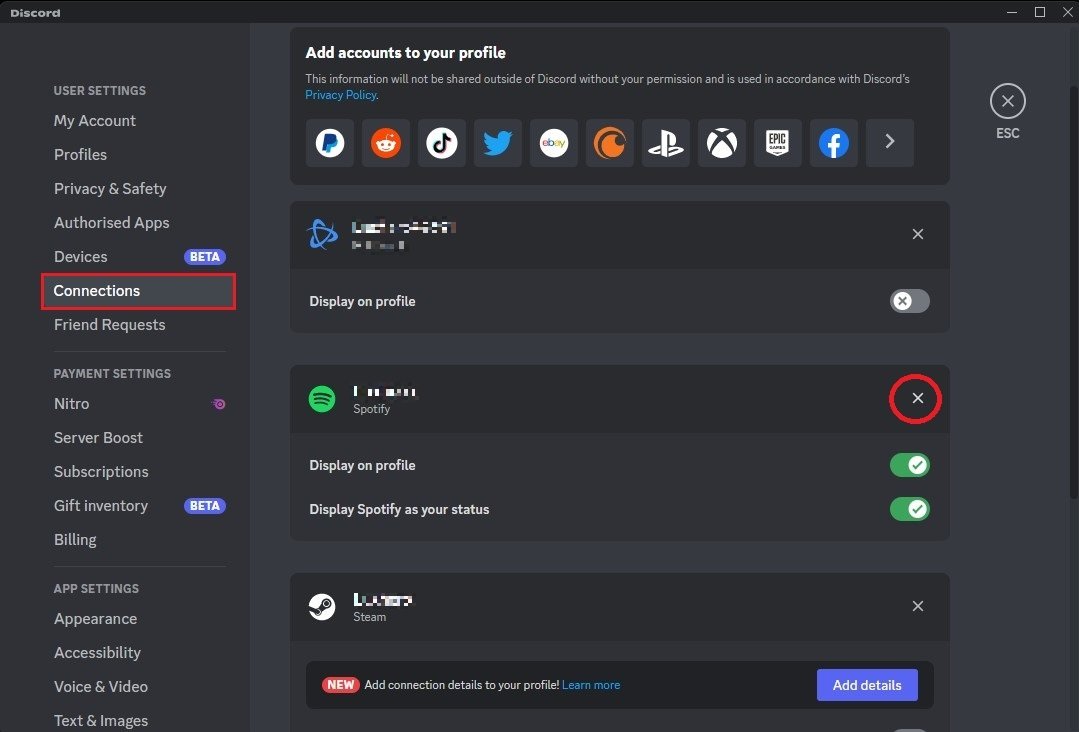Follow the Learn more link

[x=591, y=685]
